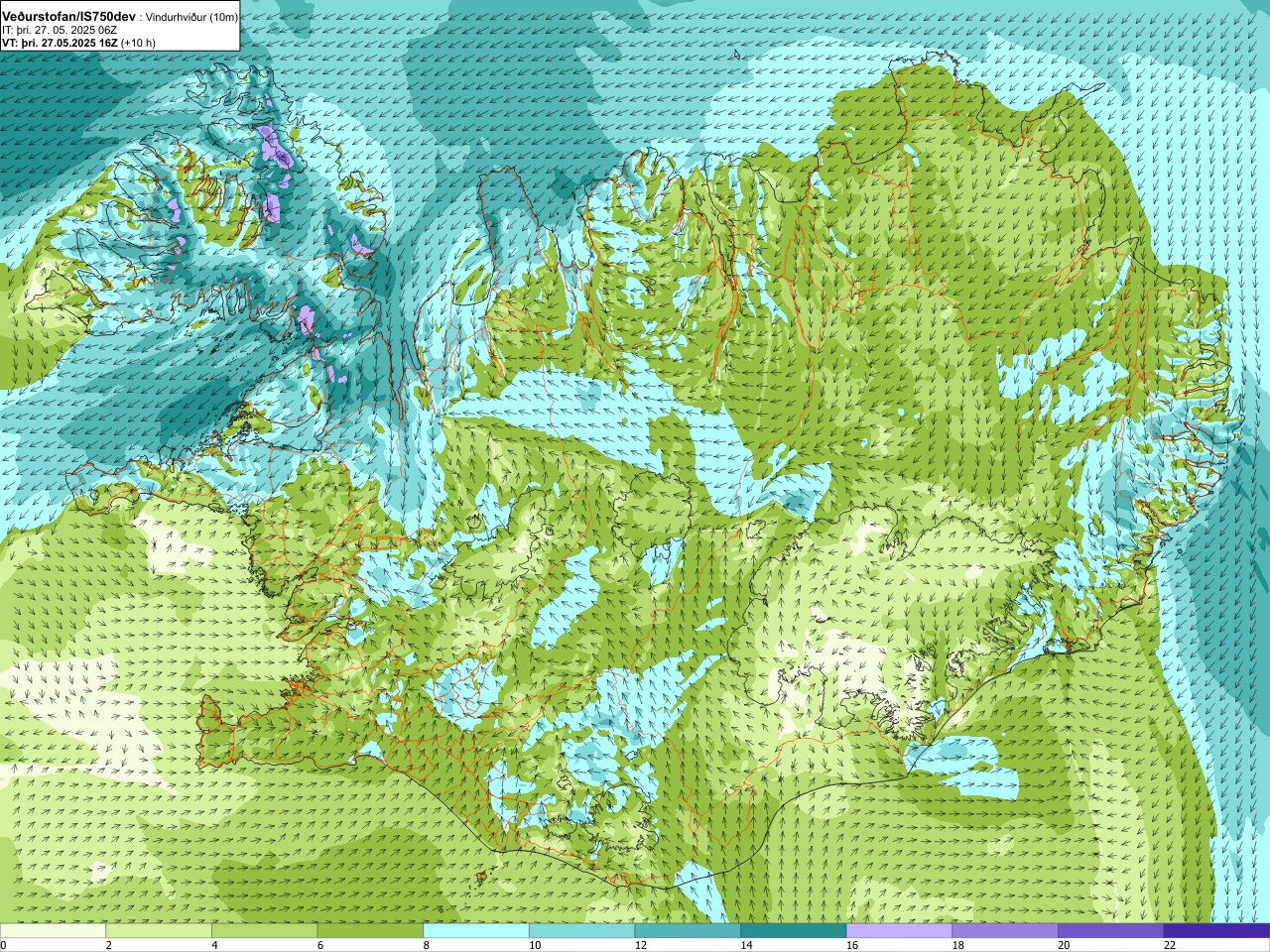Click the "IT: þri. 27. 05. 2025 06Z" line

[x=61, y=30]
